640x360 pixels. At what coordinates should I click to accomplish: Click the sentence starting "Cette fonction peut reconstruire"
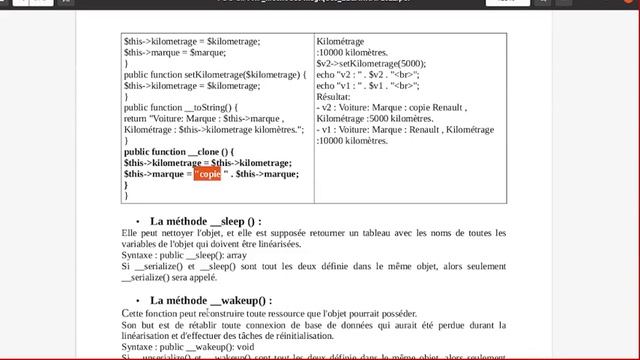coord(269,314)
